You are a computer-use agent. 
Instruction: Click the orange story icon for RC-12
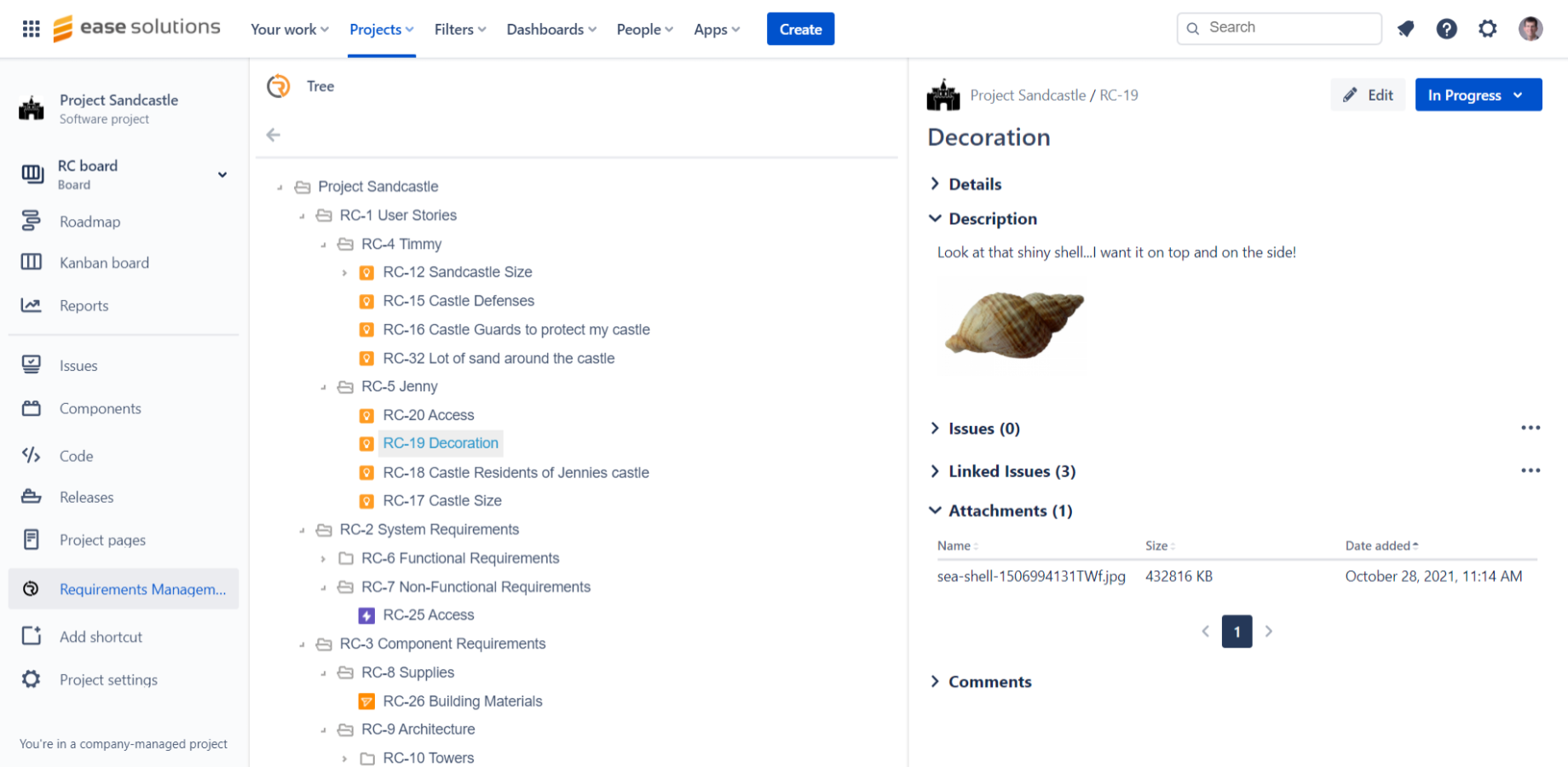pos(366,273)
